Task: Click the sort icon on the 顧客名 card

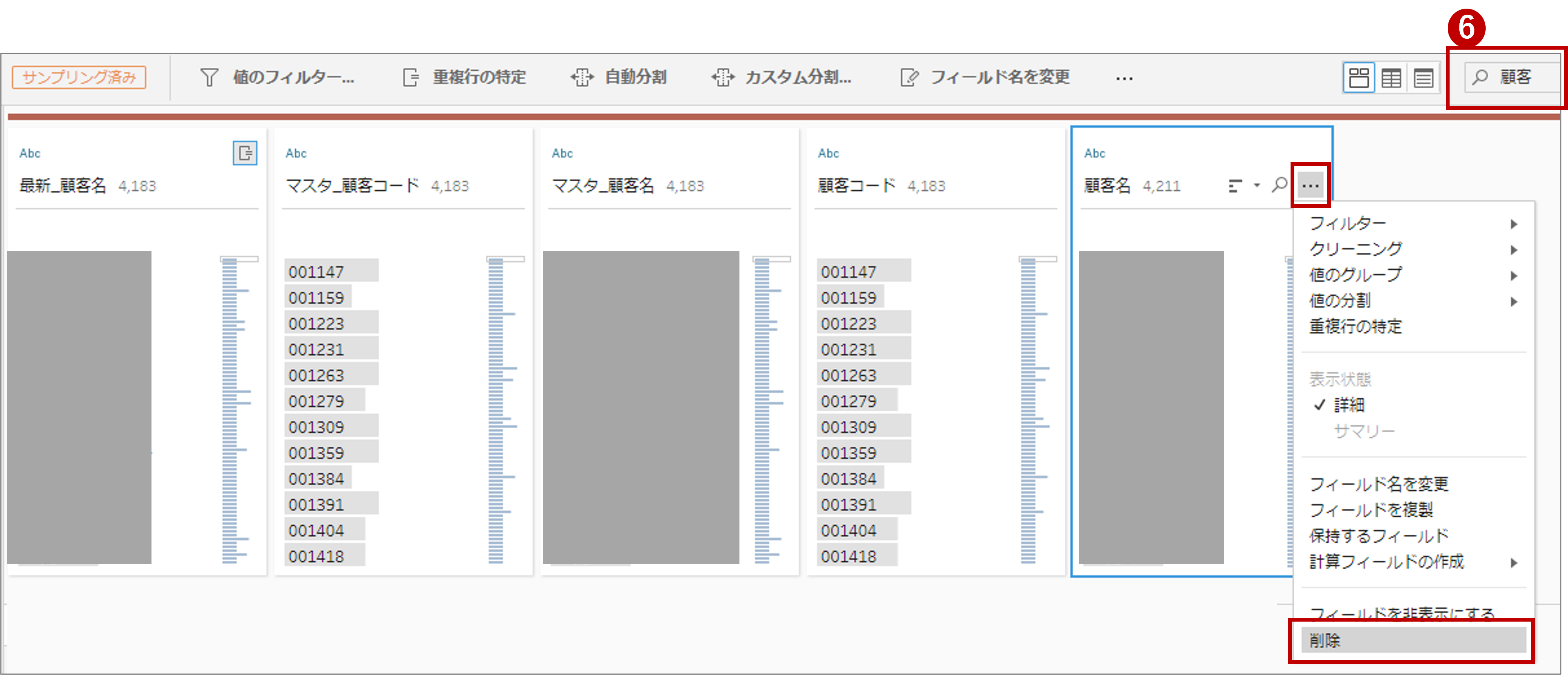Action: 1235,186
